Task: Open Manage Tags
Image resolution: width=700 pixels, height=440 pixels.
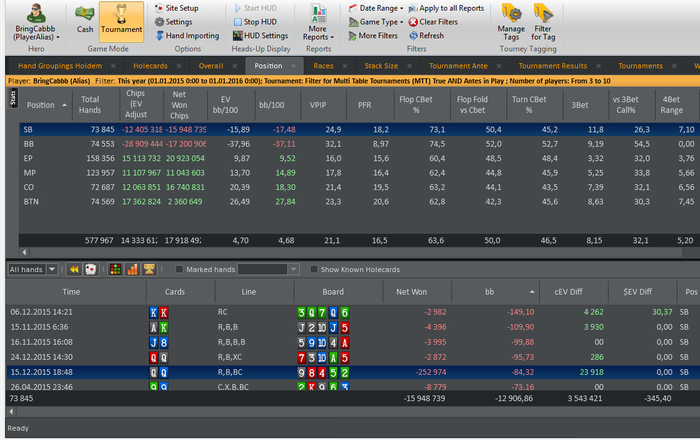Action: pos(511,22)
